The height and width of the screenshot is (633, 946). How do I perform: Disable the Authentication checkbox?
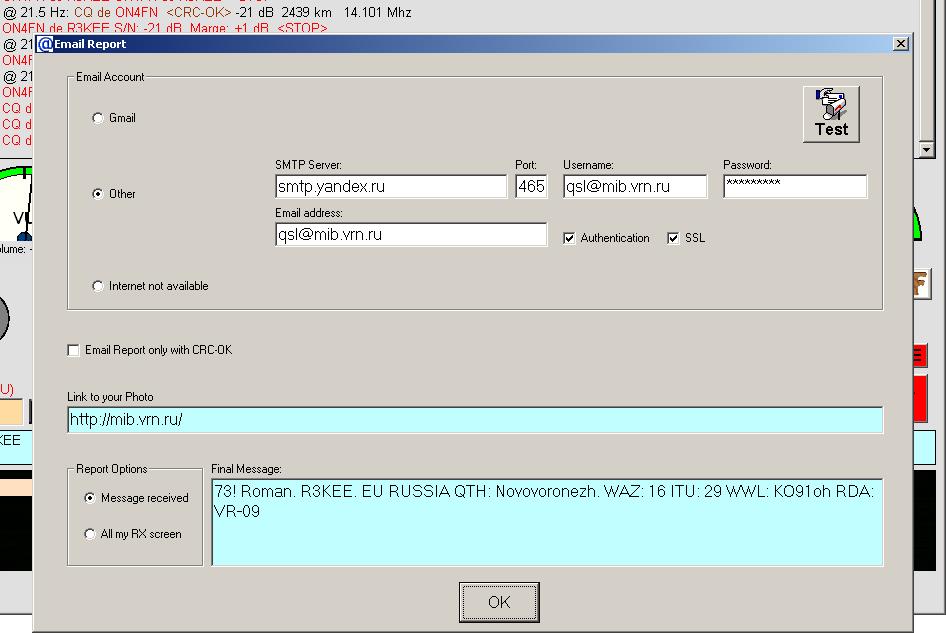570,238
